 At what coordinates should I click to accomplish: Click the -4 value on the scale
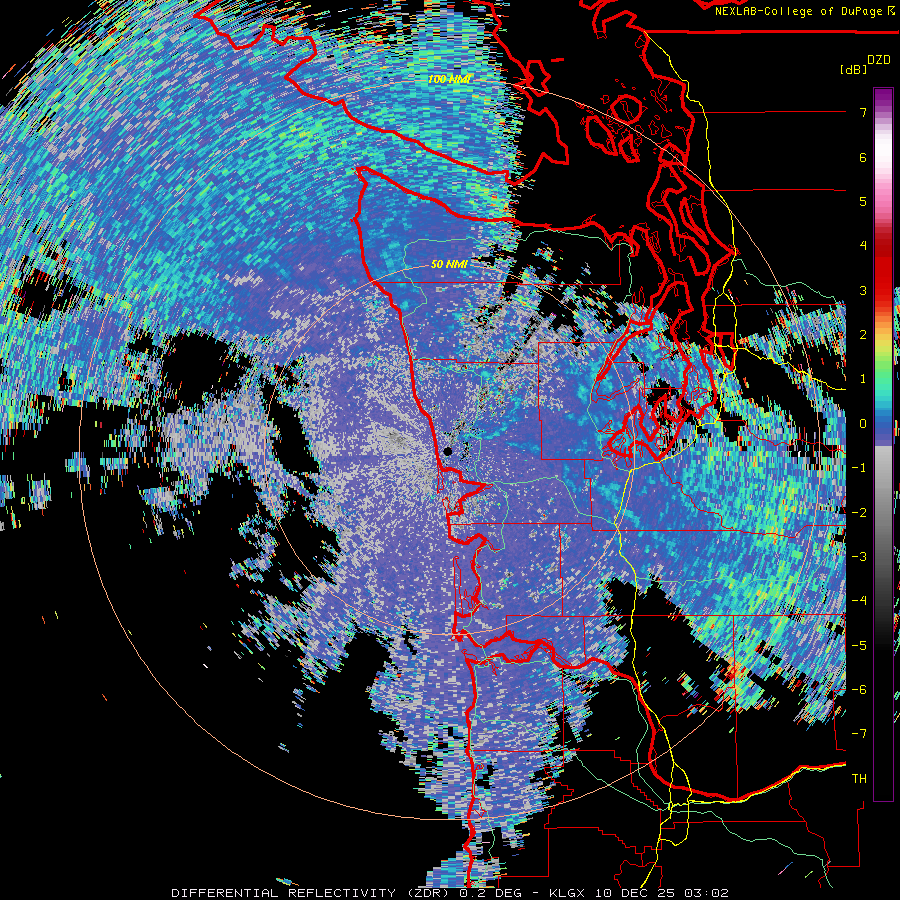point(859,601)
